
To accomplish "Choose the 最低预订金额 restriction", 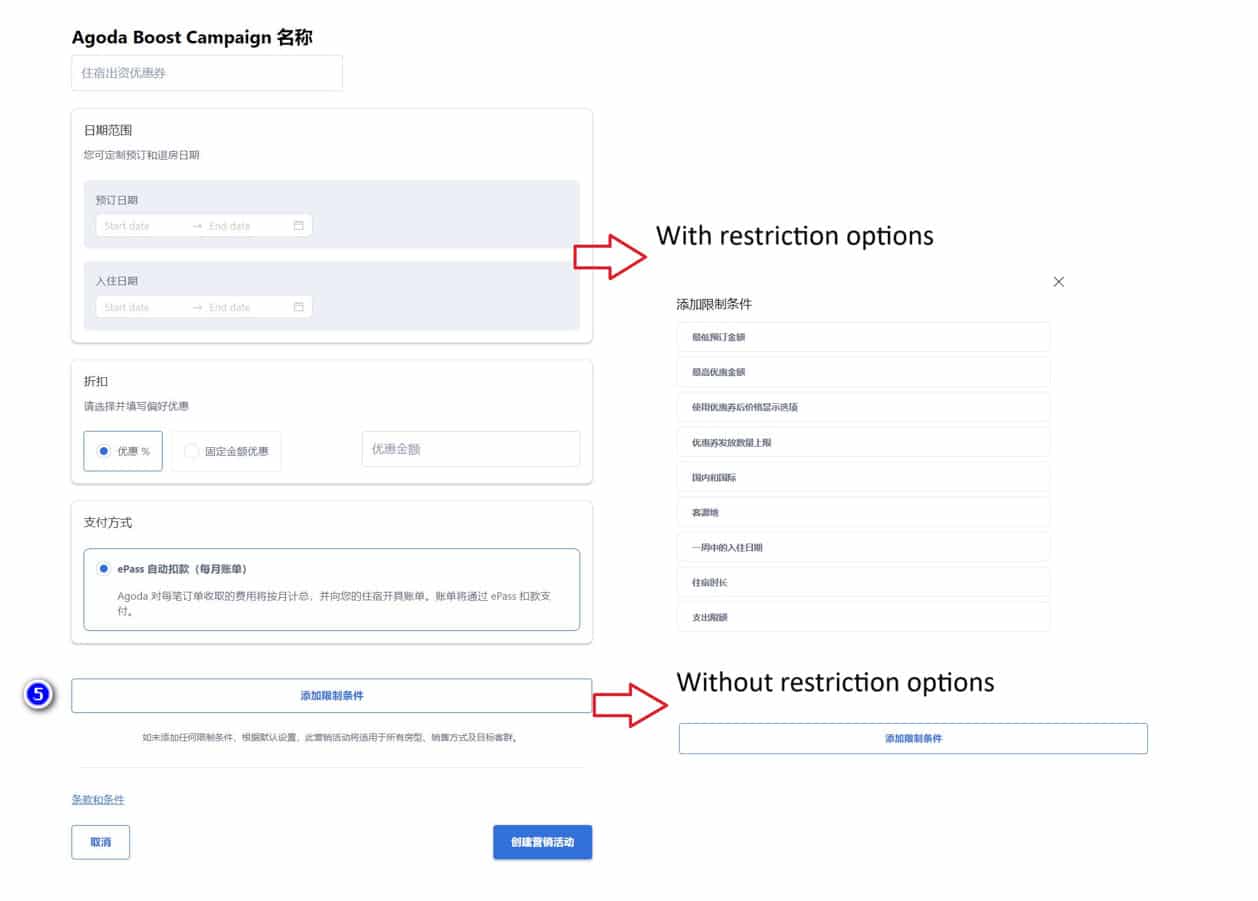I will [864, 337].
